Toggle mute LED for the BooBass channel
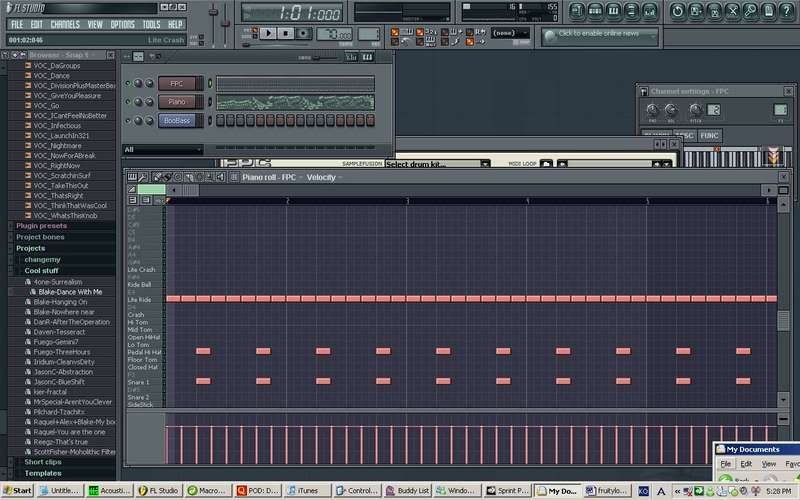 [x=128, y=120]
